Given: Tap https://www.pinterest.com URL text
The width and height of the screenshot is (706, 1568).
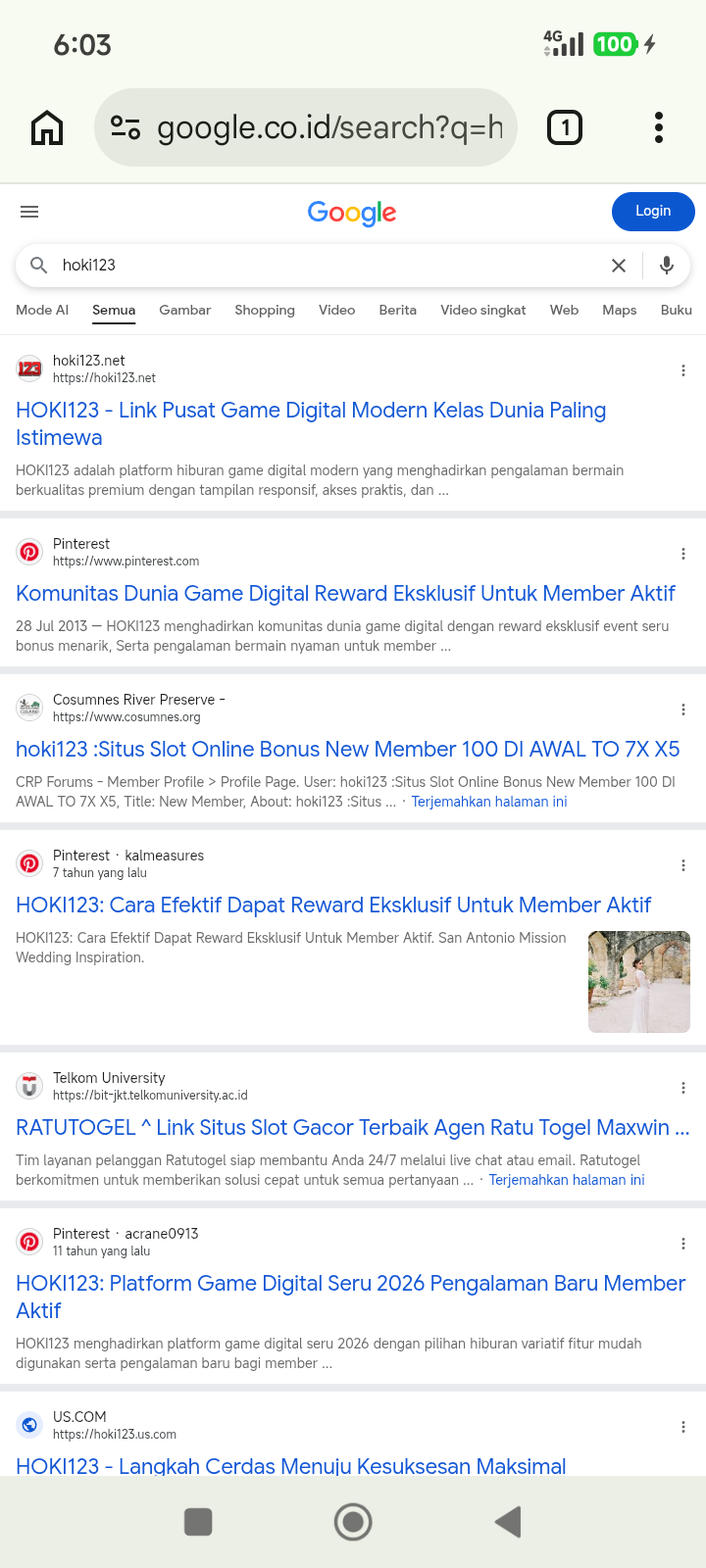Looking at the screenshot, I should [x=126, y=561].
